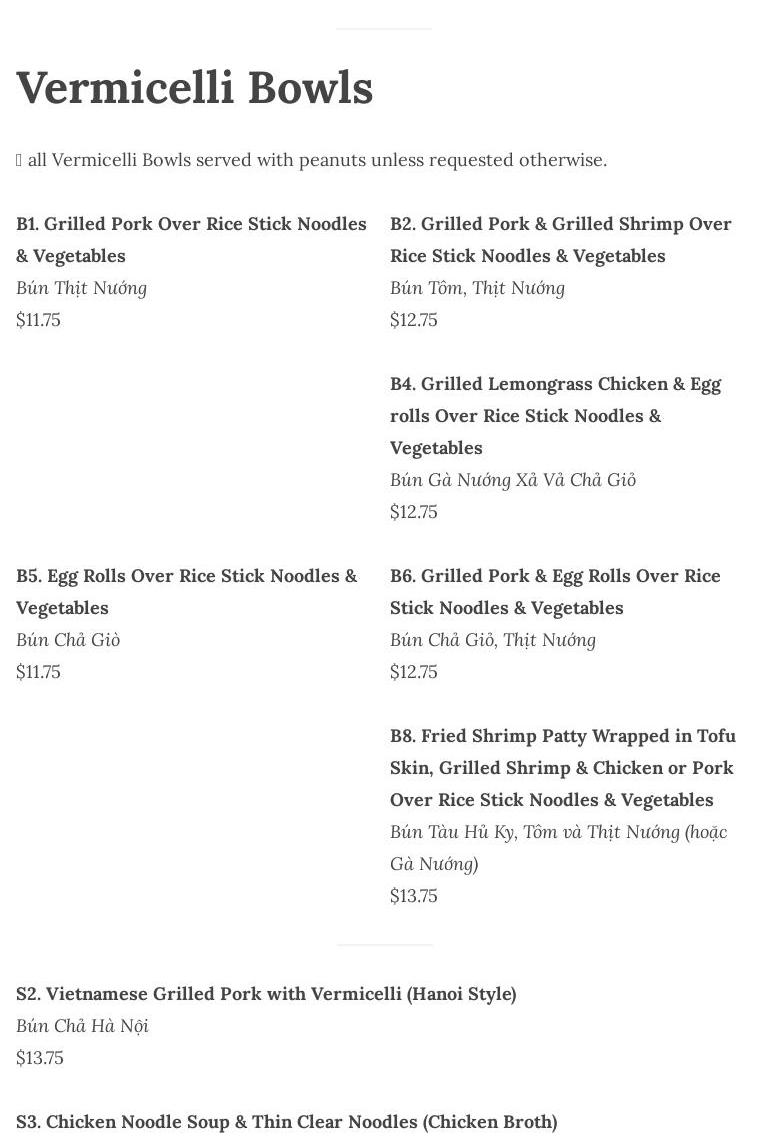Select the peanuts disclaimer note text
This screenshot has height=1137, width=770.
click(317, 160)
